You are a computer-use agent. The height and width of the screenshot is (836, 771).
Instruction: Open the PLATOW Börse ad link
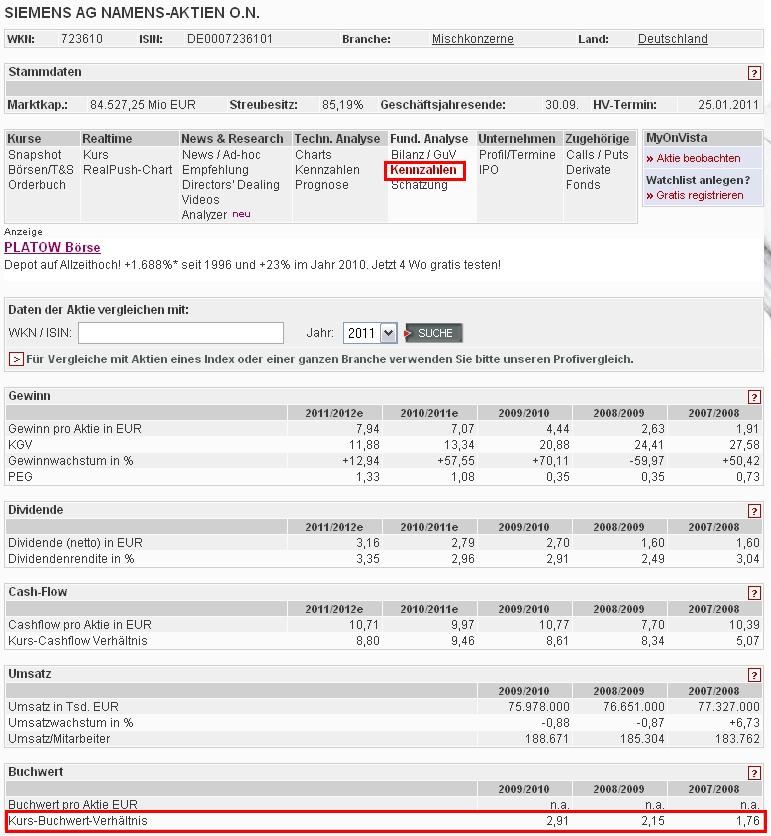point(52,247)
